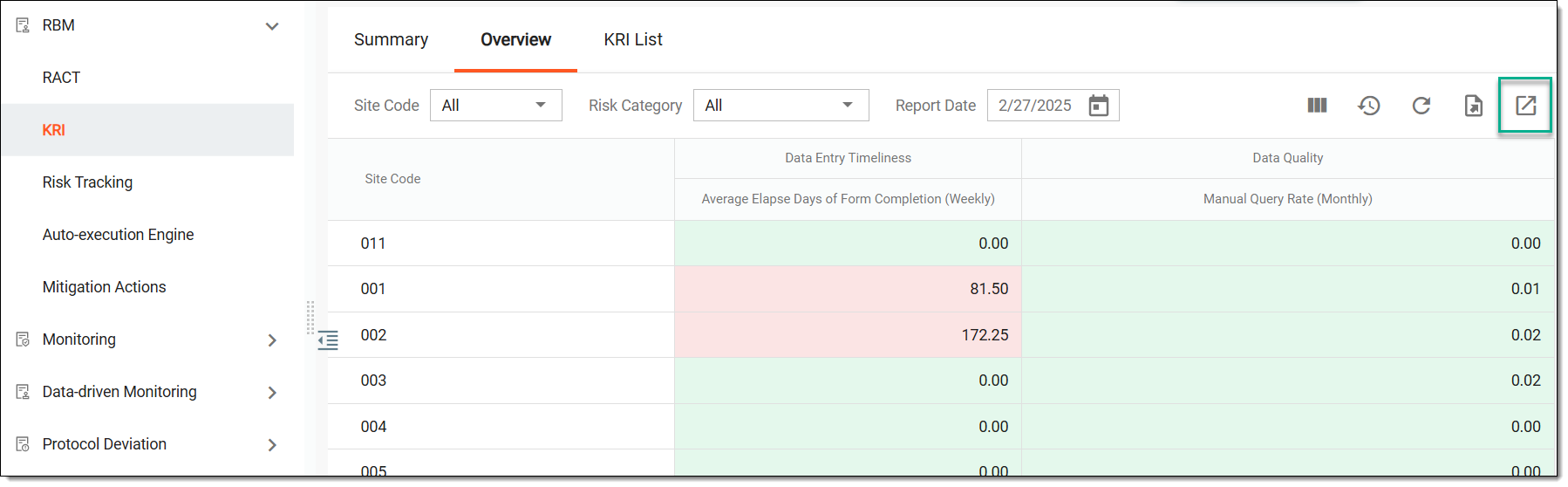Open the overview in a new window
The height and width of the screenshot is (487, 1568).
(x=1525, y=106)
